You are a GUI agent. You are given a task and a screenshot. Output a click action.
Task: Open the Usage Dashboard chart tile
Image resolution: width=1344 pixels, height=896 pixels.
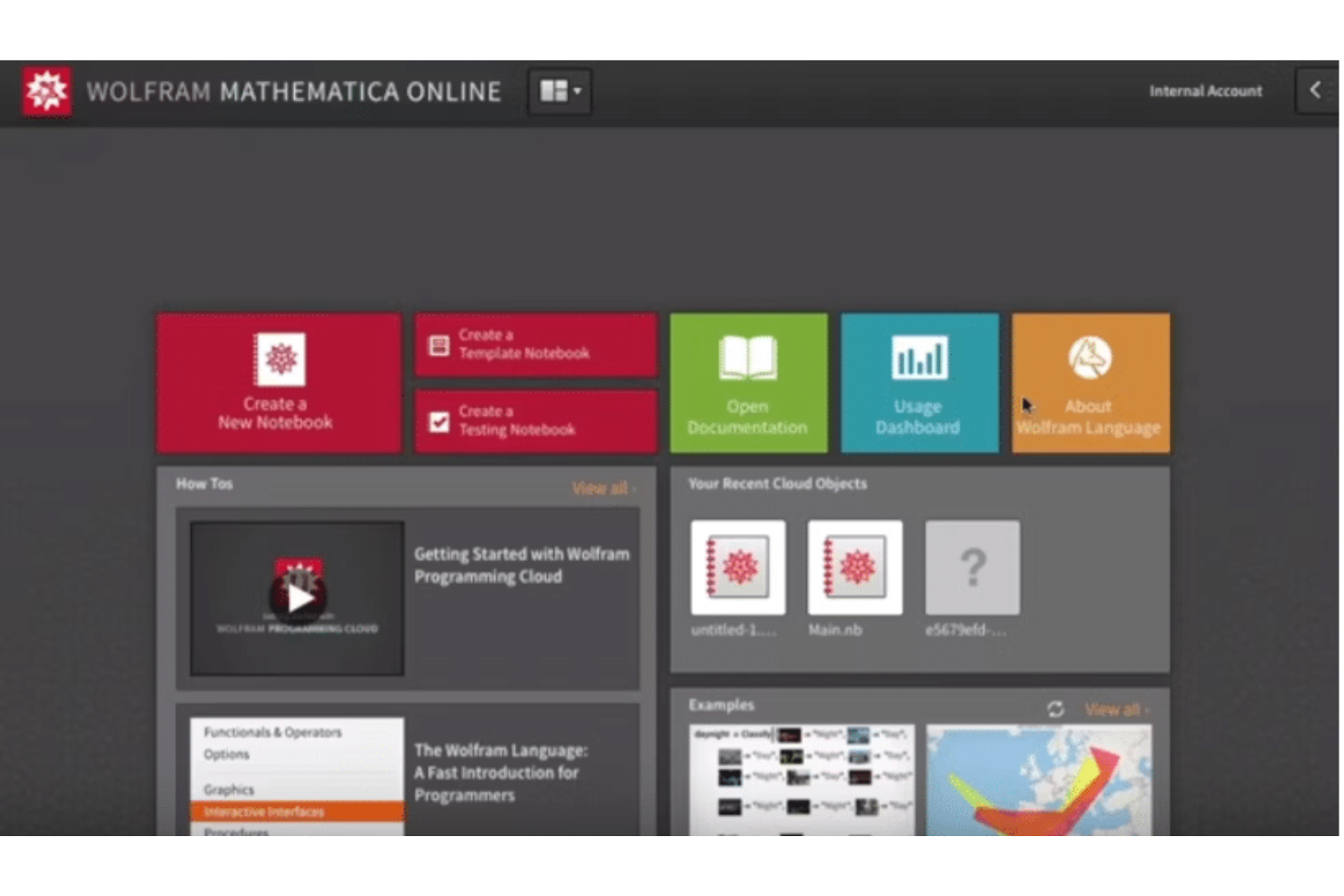pyautogui.click(x=919, y=383)
